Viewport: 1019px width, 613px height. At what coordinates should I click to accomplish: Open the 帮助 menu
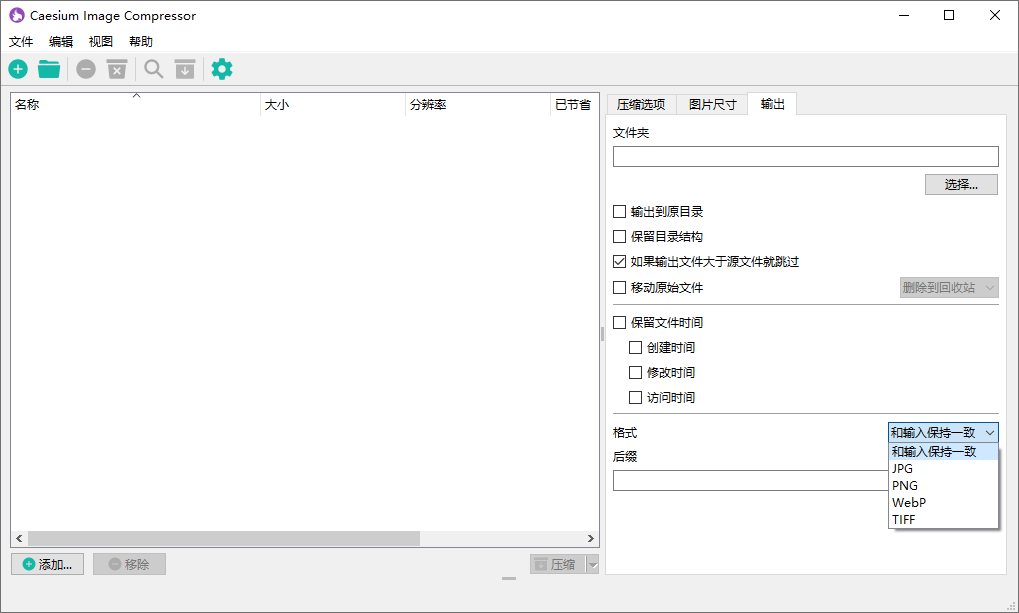(141, 42)
